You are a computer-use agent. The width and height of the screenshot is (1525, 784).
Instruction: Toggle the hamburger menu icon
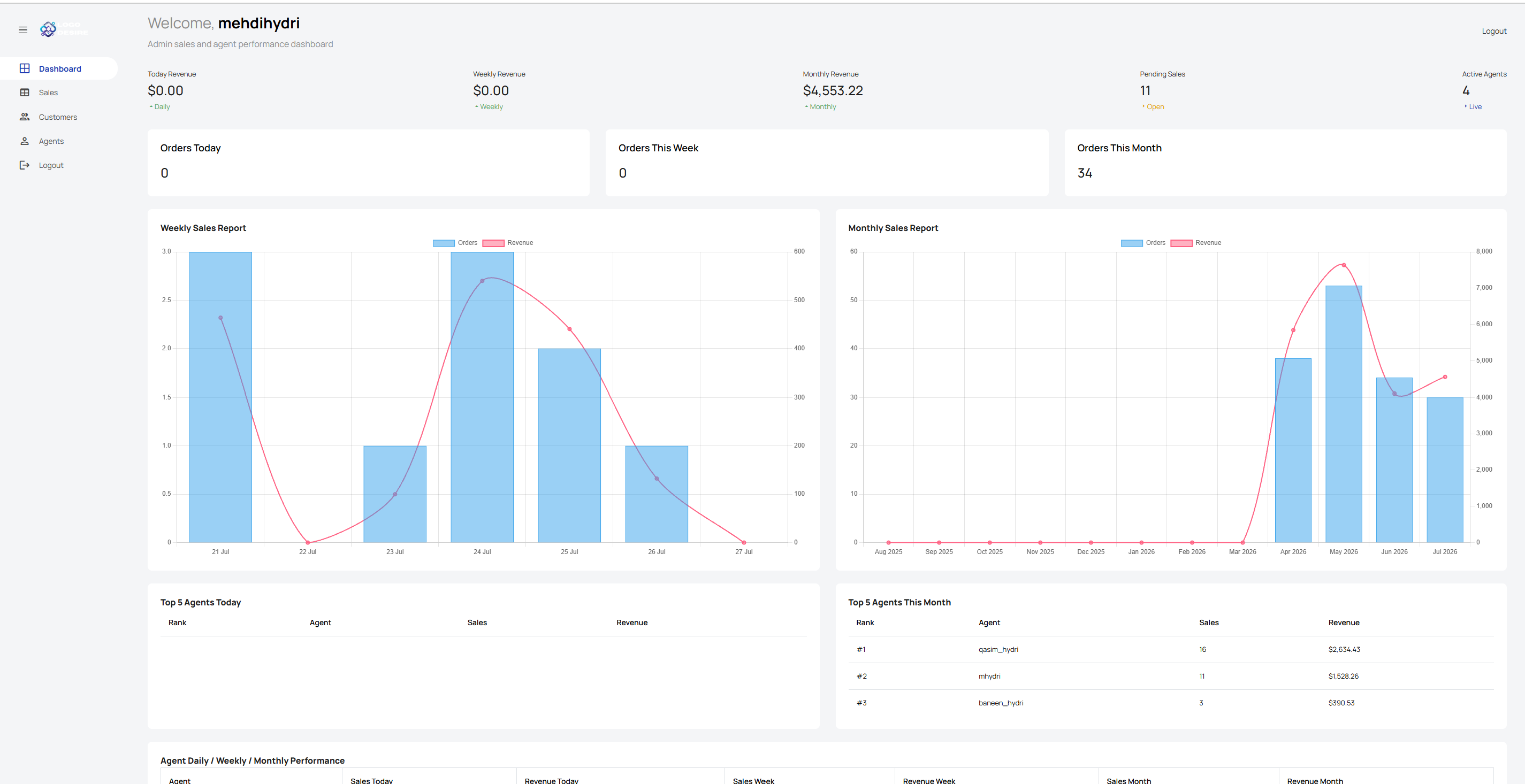tap(23, 29)
